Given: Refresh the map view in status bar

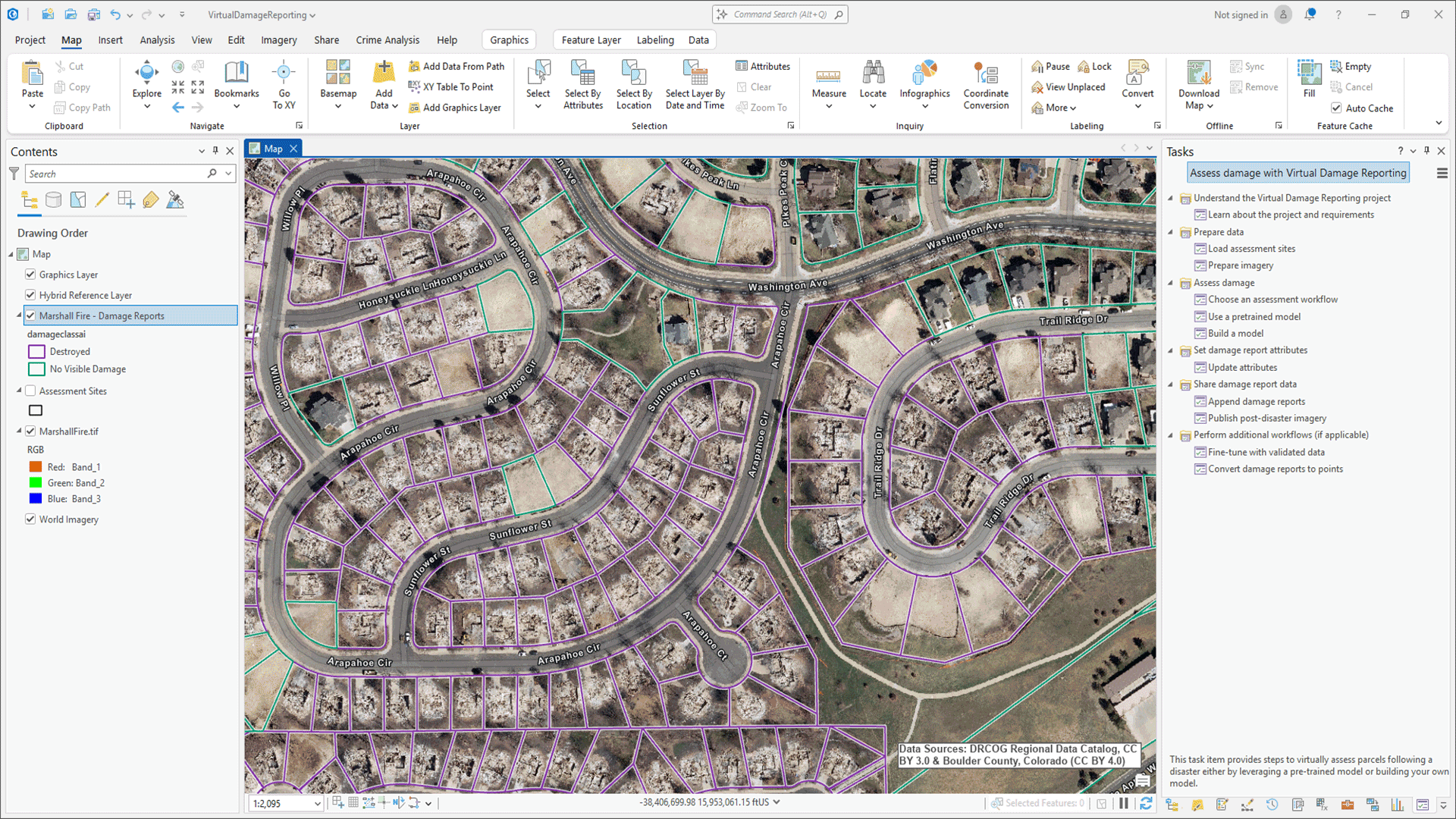Looking at the screenshot, I should click(x=1146, y=803).
